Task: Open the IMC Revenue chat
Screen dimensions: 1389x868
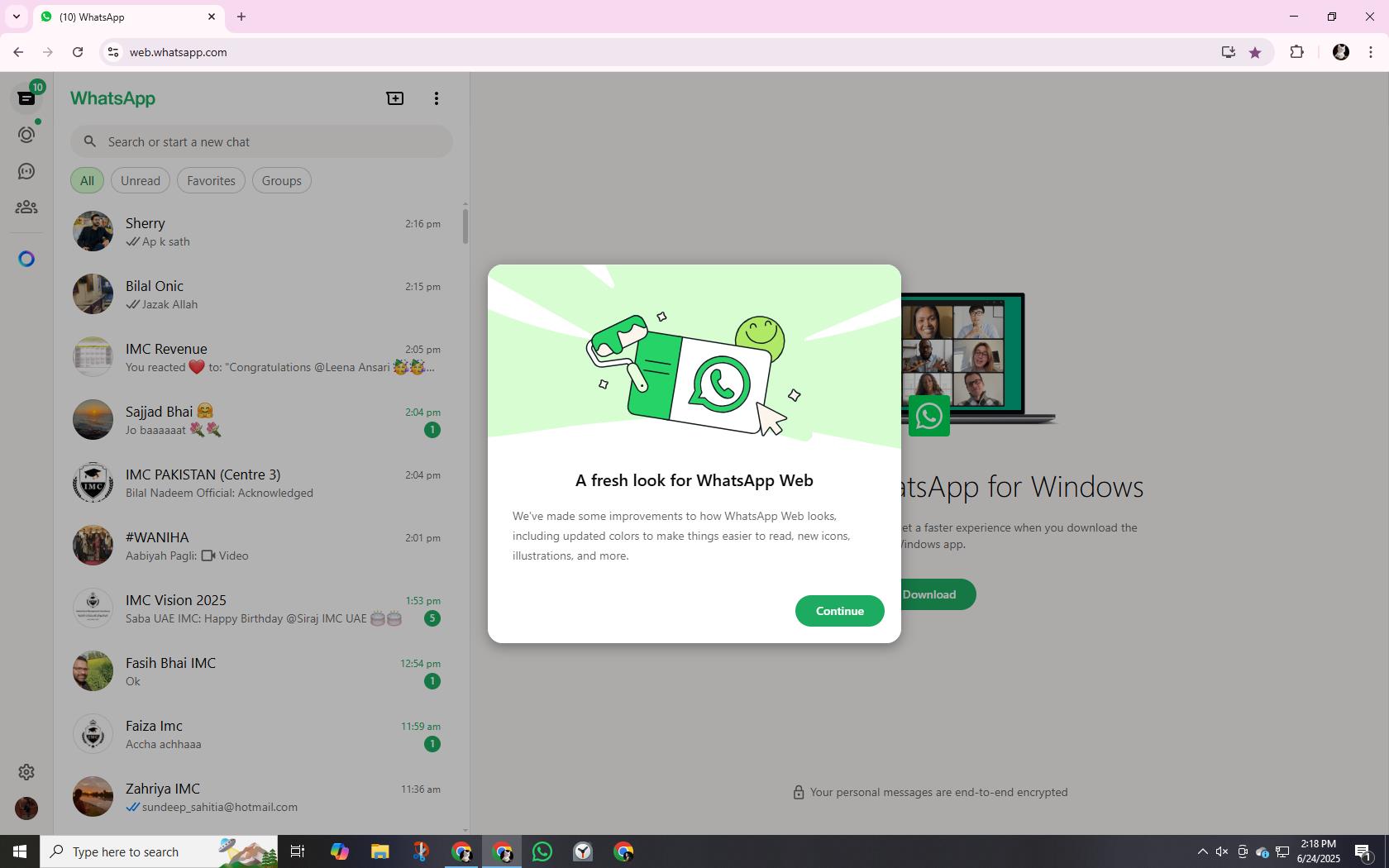Action: click(x=258, y=357)
